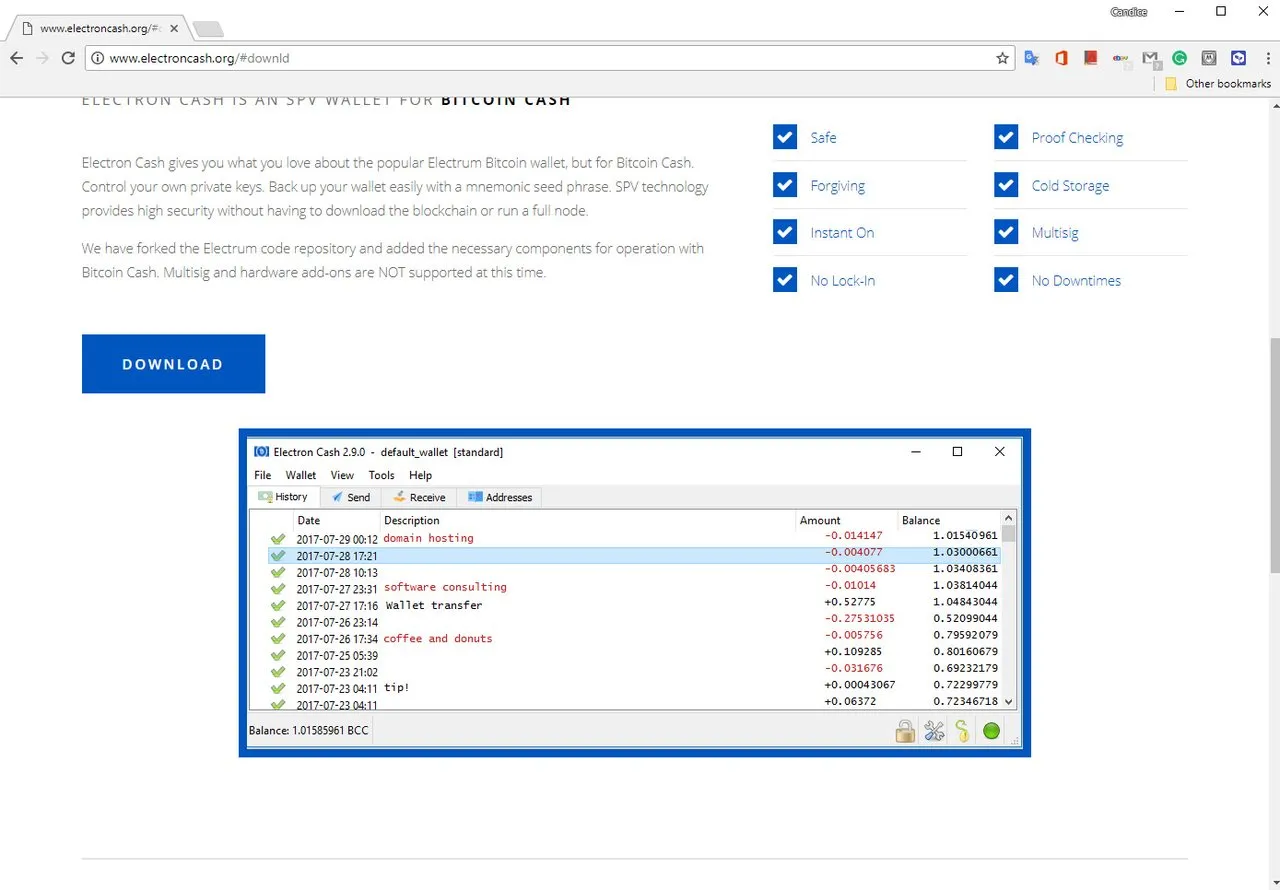Reload the electroncash.org page

(x=68, y=58)
